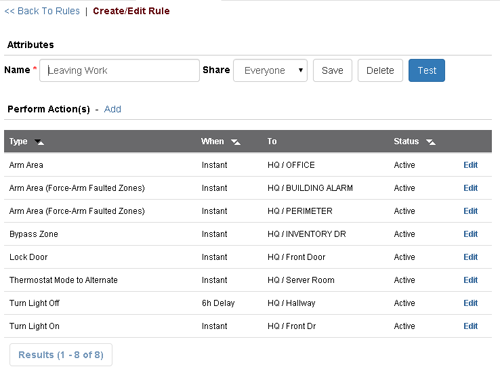Select 'Bypass Zone' type cell
This screenshot has width=500, height=373.
coord(34,234)
